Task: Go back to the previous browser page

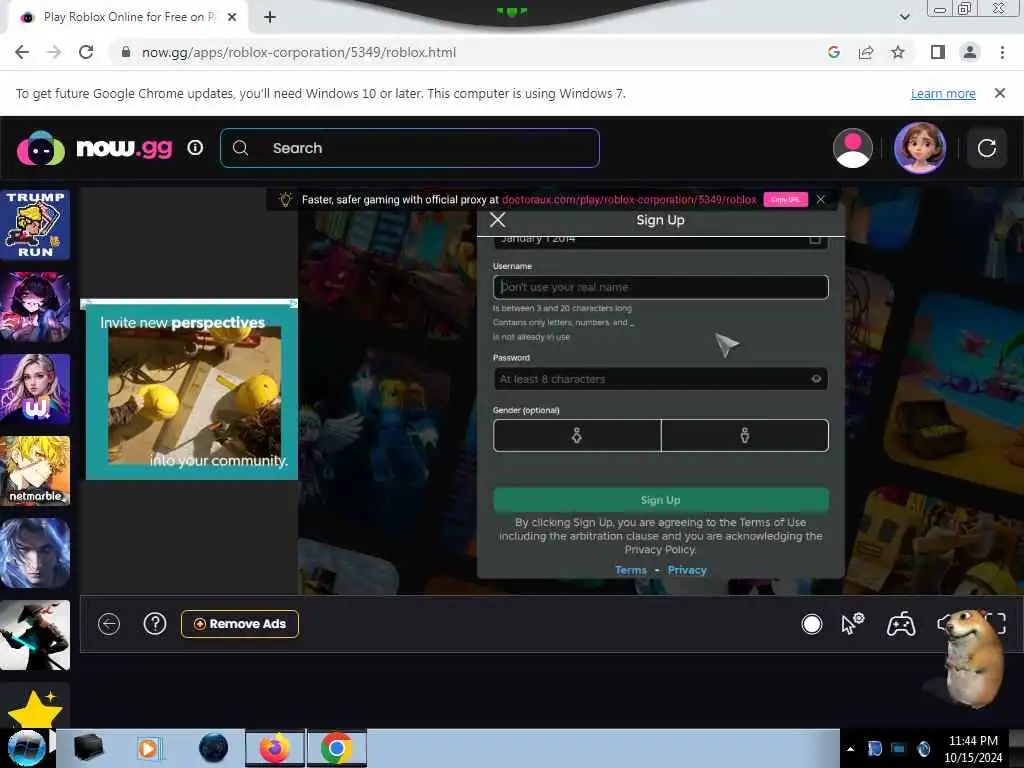Action: [22, 52]
